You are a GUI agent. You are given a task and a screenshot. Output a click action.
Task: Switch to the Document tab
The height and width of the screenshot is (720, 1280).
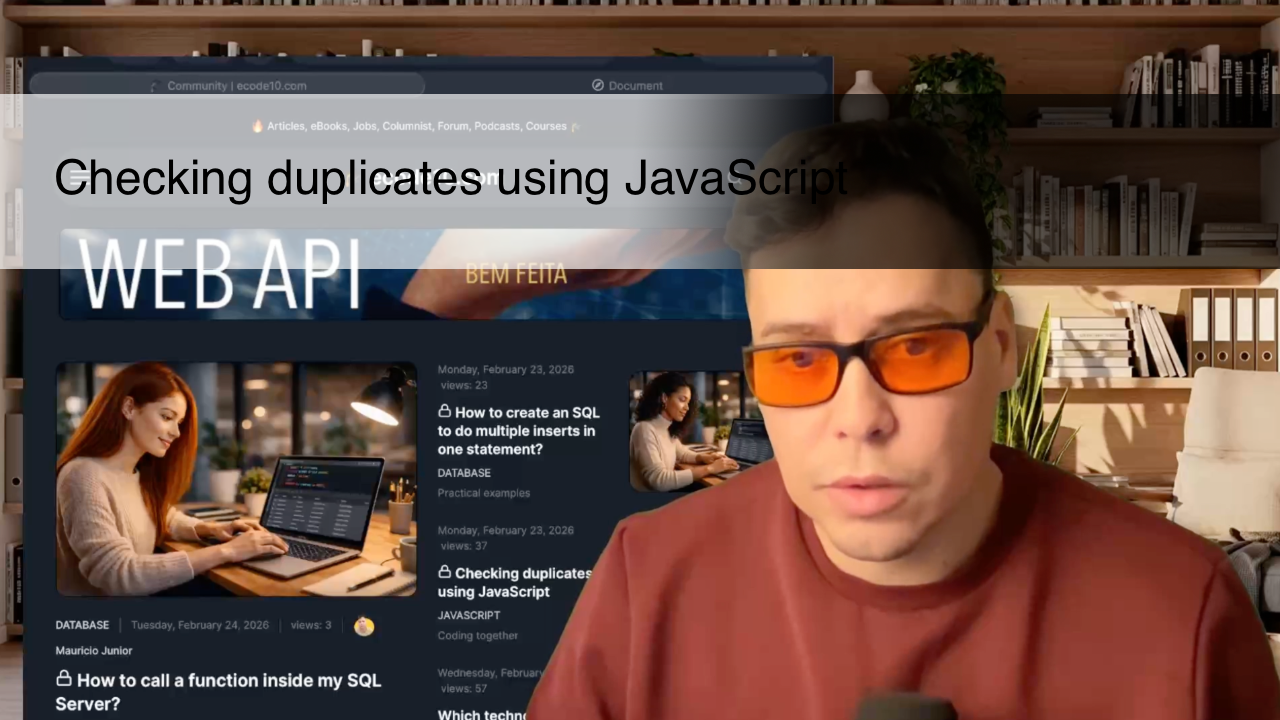tap(635, 85)
